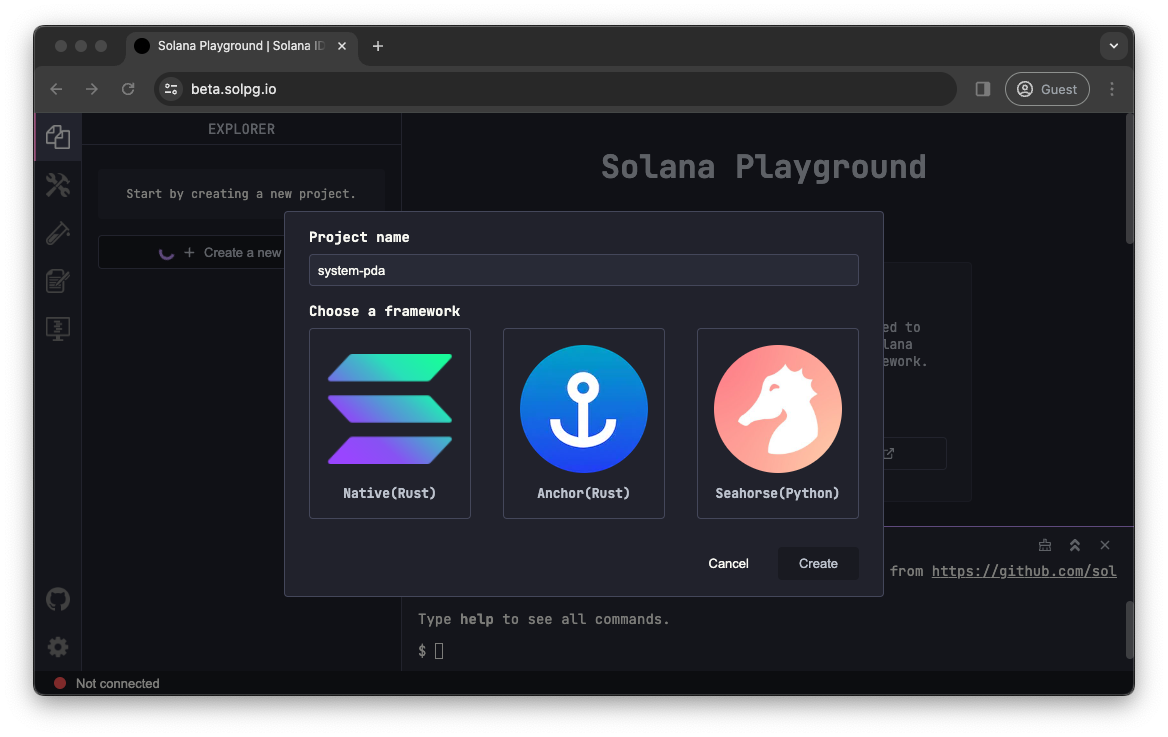Cancel the new project dialog
Screen dimensions: 1168x737
click(728, 563)
